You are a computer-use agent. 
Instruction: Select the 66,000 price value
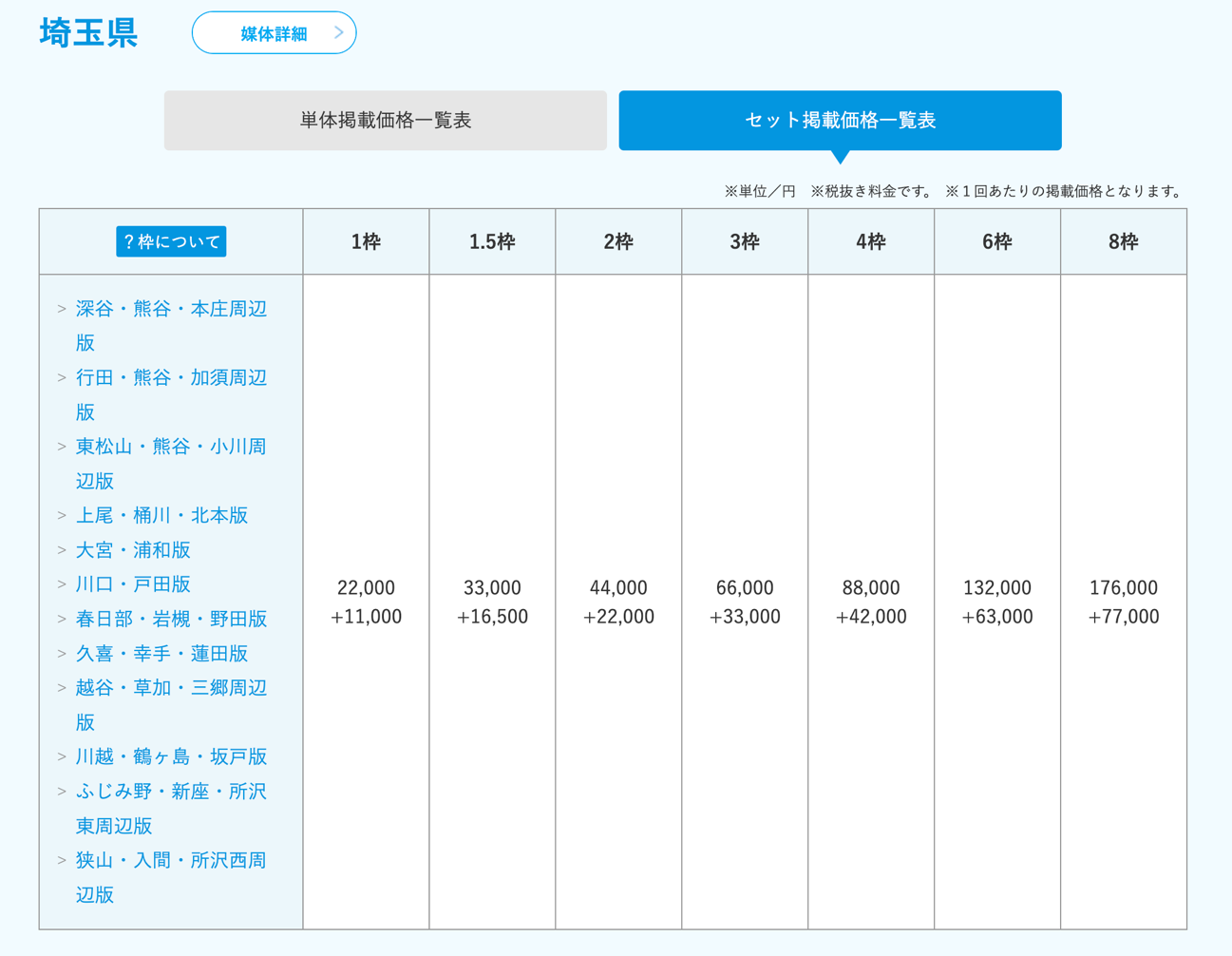[745, 588]
